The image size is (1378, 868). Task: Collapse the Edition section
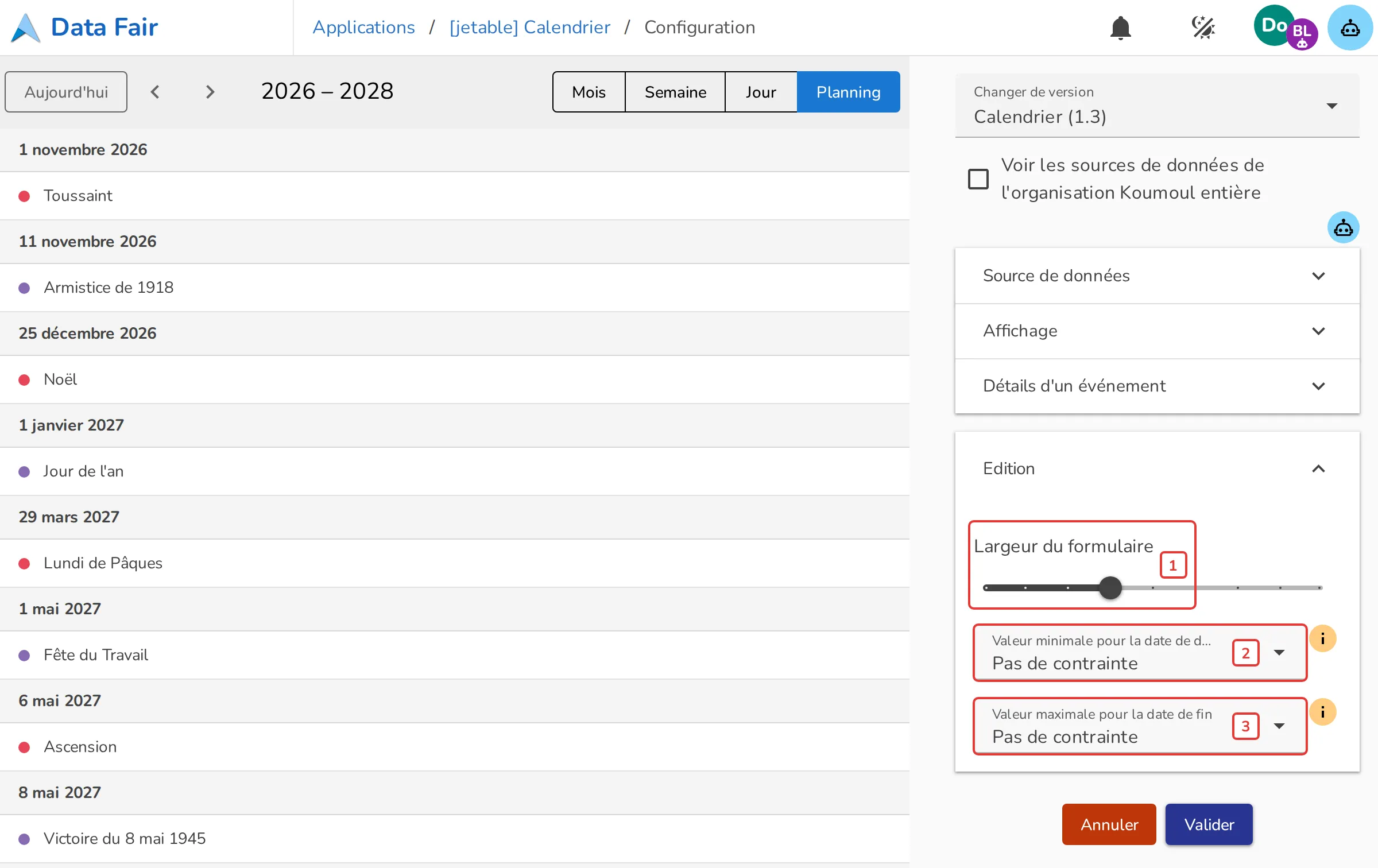pos(1157,468)
